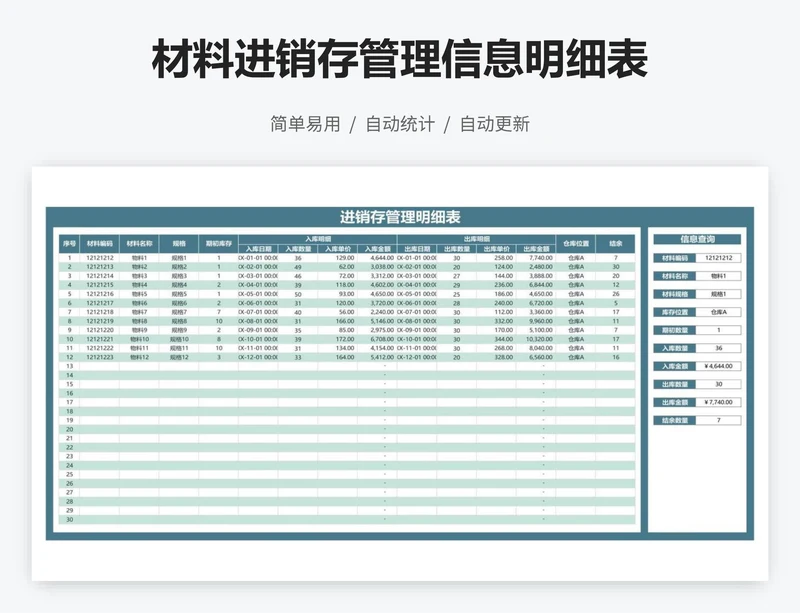
Task: Click the 结余 column header
Action: click(x=615, y=243)
